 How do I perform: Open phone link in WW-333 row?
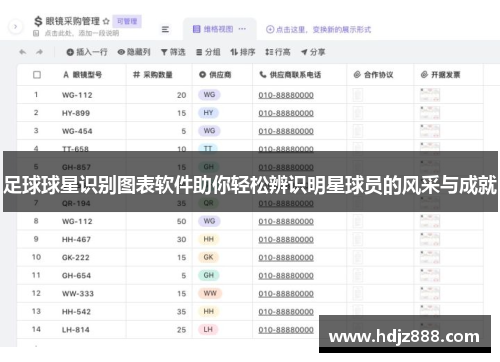(286, 294)
